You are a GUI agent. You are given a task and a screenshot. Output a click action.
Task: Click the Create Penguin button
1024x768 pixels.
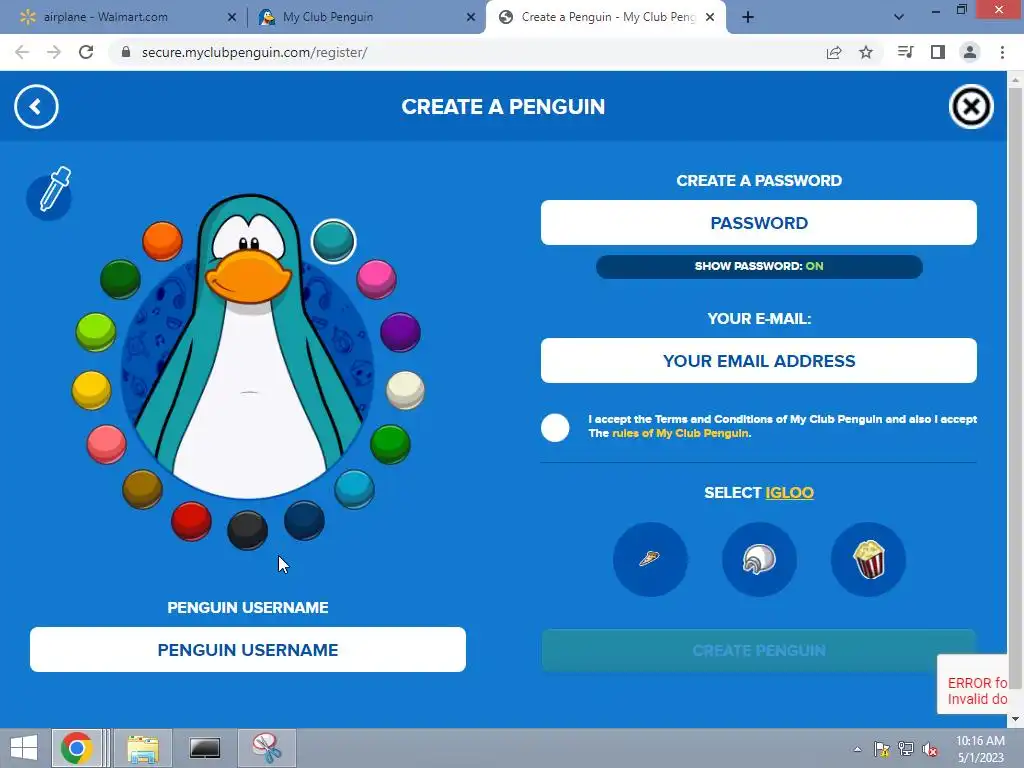pyautogui.click(x=759, y=650)
